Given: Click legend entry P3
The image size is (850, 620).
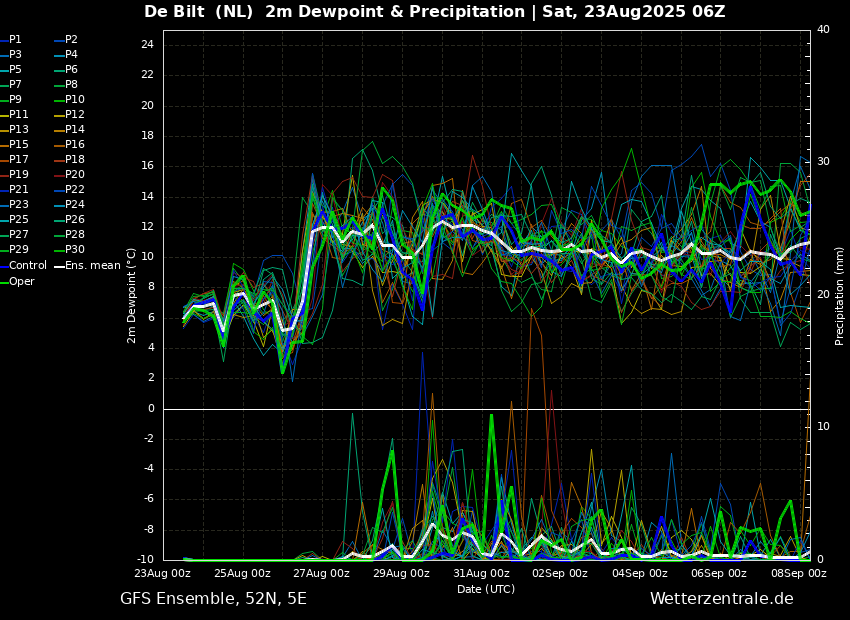Looking at the screenshot, I should coord(11,54).
